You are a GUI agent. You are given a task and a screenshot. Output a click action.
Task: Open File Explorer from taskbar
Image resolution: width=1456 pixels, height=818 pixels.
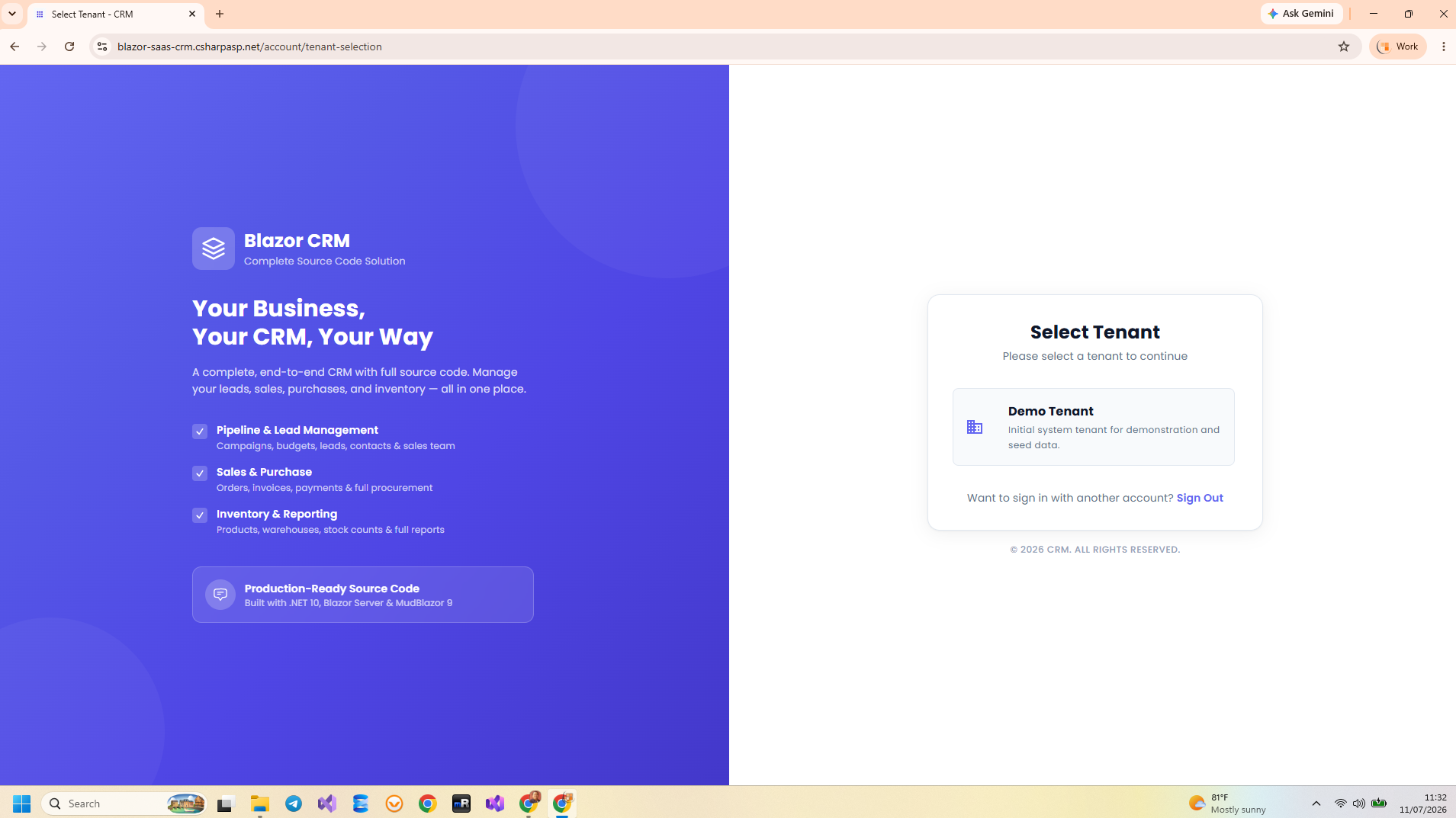(260, 804)
